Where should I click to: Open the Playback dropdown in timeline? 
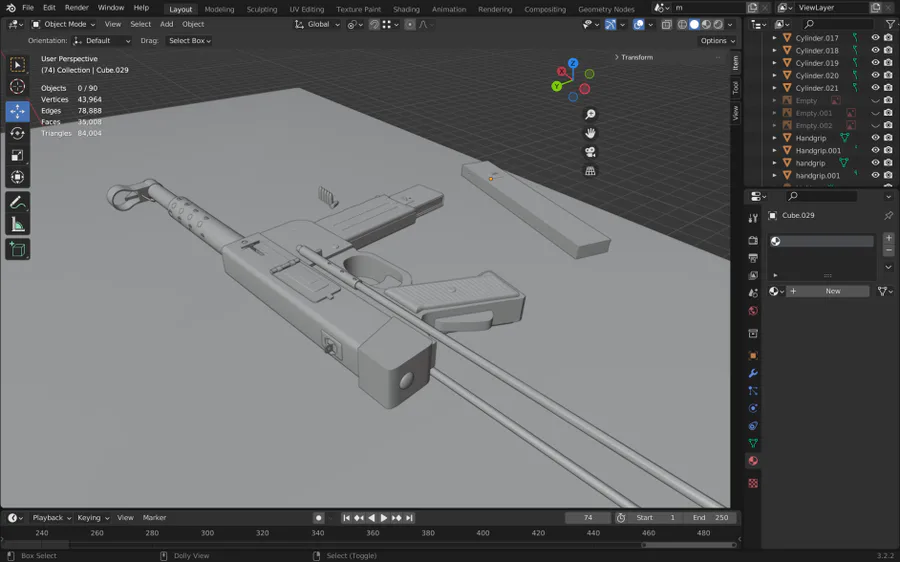51,517
